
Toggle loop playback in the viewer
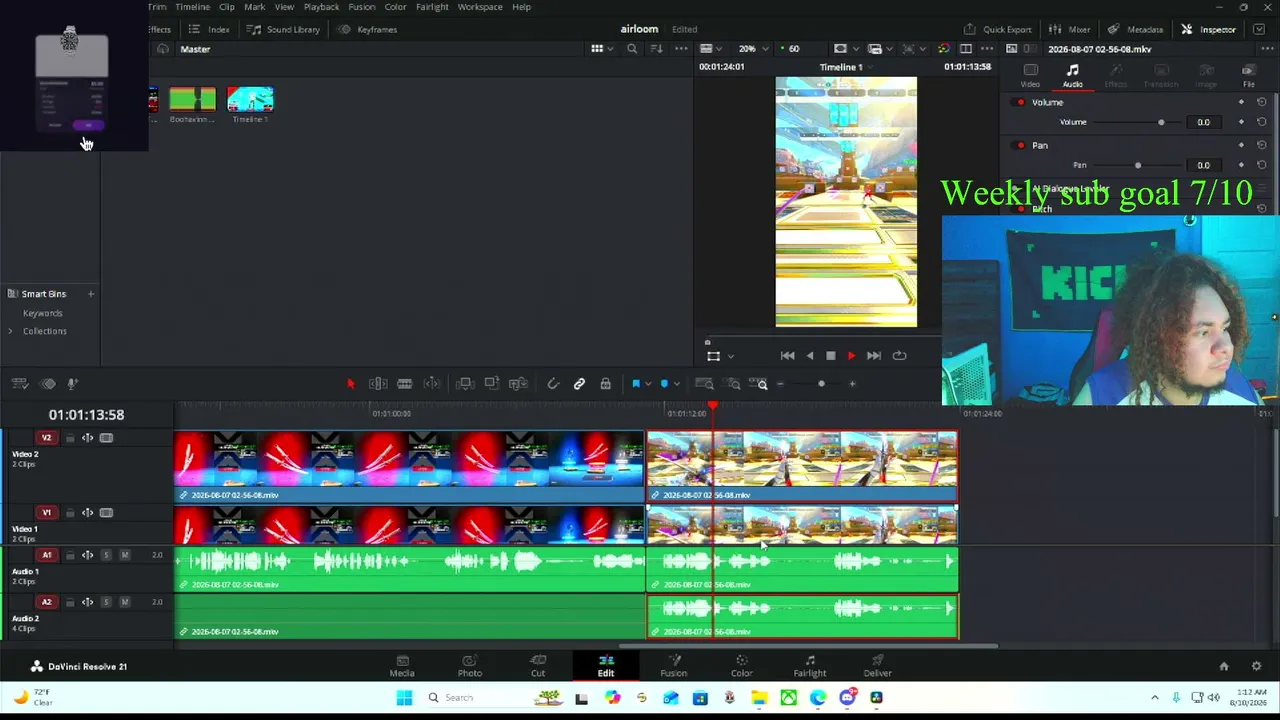tap(899, 356)
